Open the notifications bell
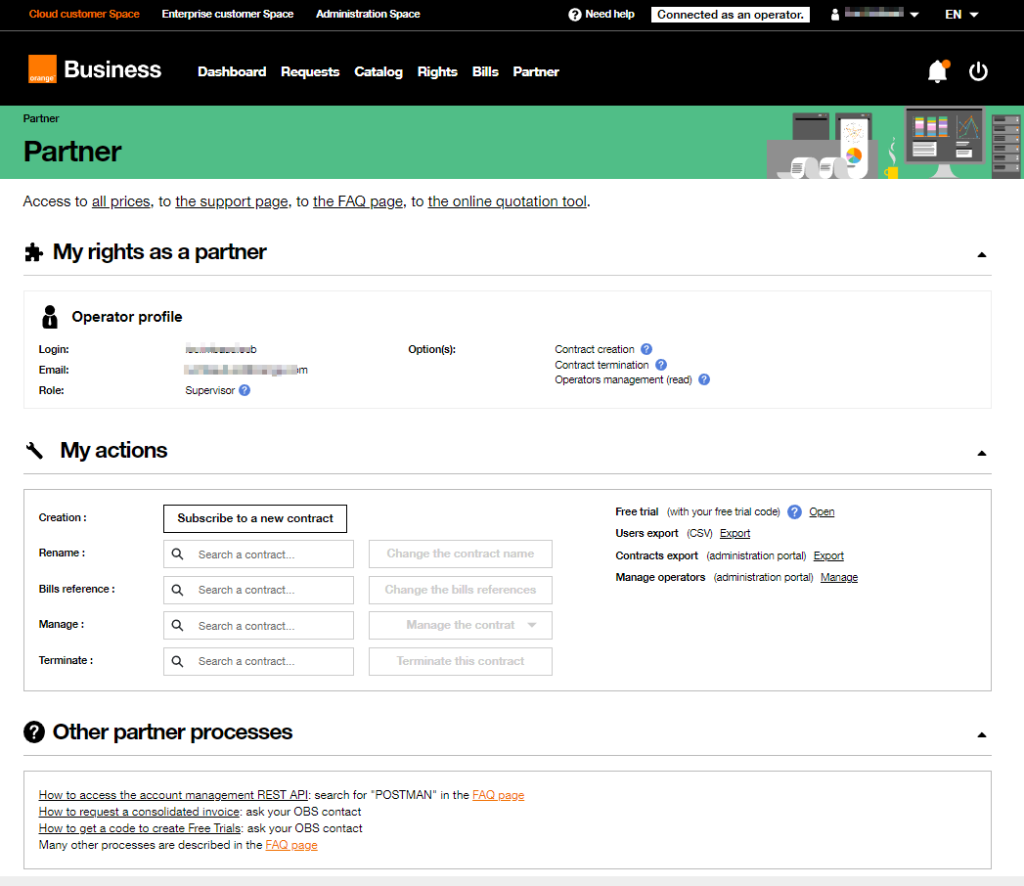The image size is (1024, 886). 938,71
